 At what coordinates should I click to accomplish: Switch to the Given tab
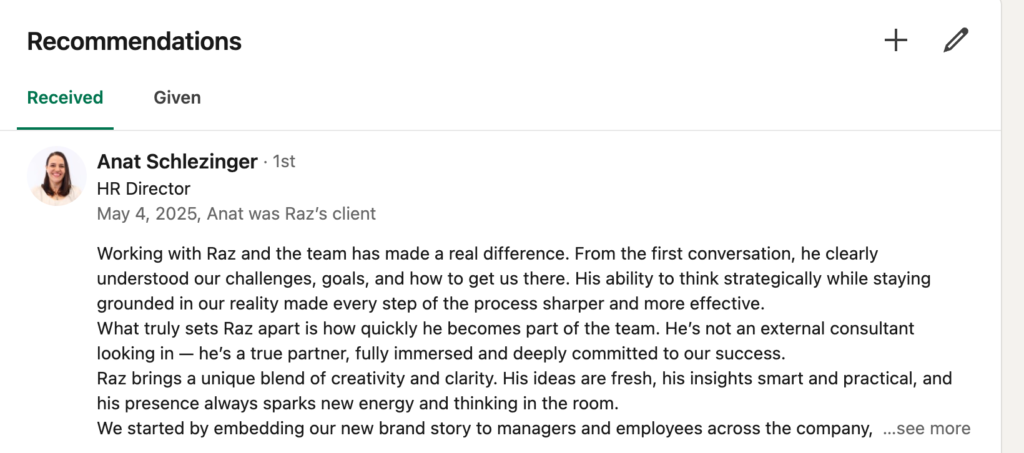coord(177,98)
